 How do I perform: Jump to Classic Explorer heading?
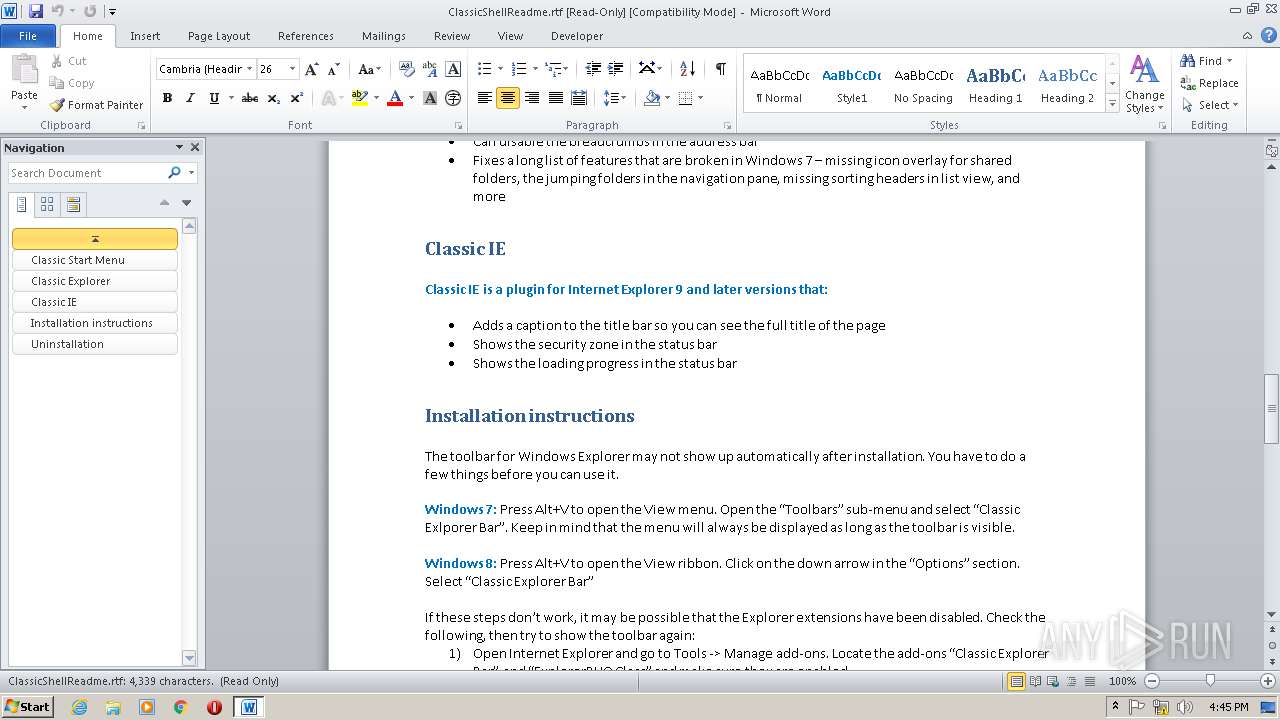coord(95,281)
